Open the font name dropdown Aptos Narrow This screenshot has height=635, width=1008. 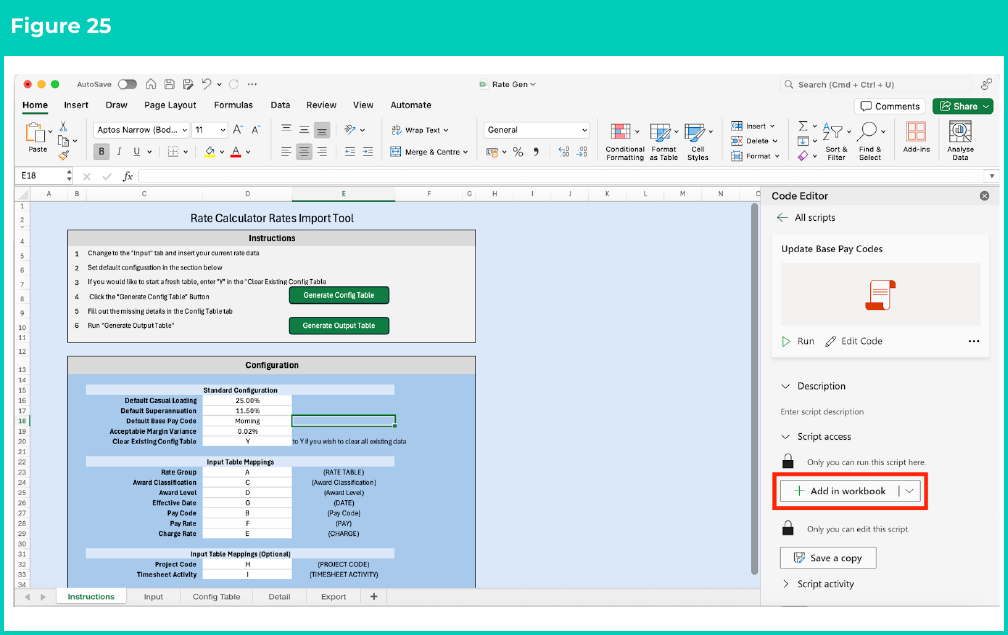pos(141,130)
